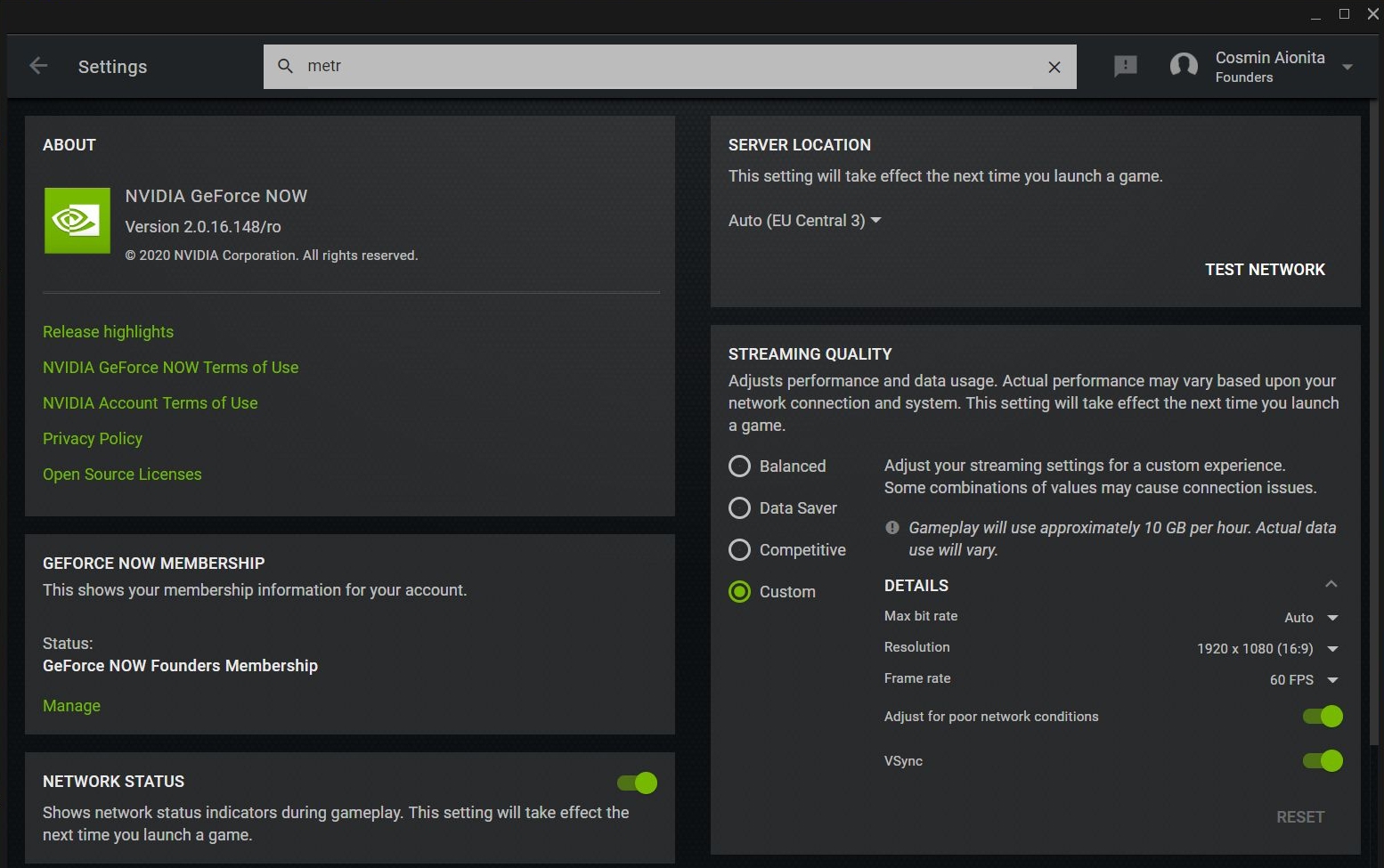Toggle Adjust for poor network conditions
Image resolution: width=1384 pixels, height=868 pixels.
[1323, 716]
